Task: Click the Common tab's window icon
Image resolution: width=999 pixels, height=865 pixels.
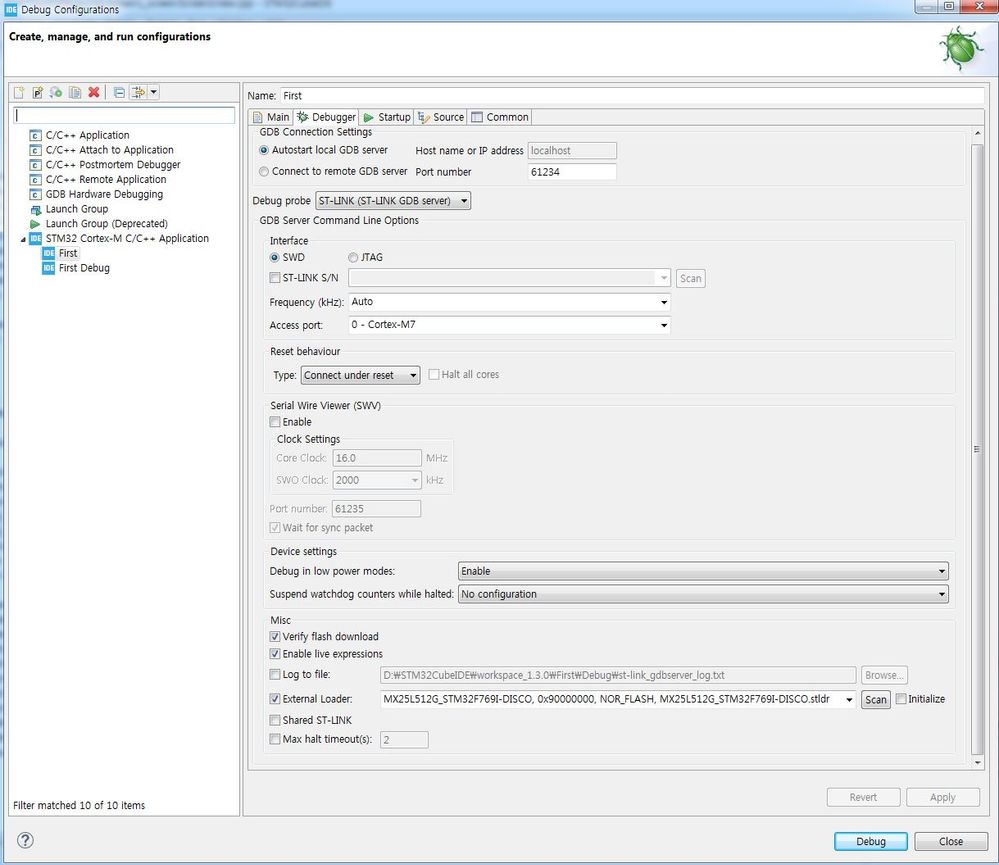Action: coord(477,117)
